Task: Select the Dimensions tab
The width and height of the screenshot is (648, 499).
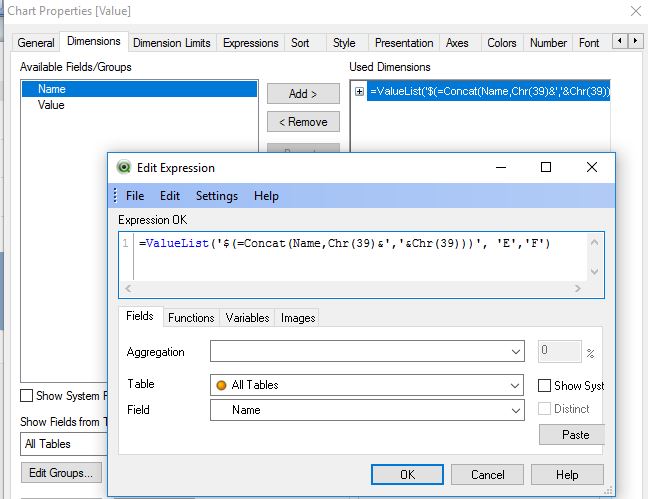Action: click(x=94, y=41)
